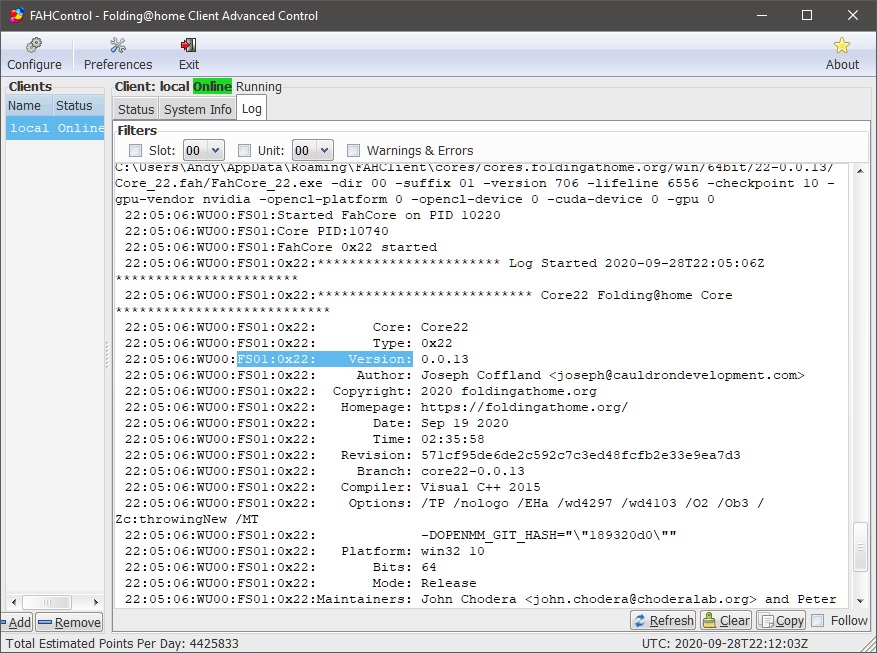Image resolution: width=877 pixels, height=653 pixels.
Task: Click the Clear log button
Action: click(727, 621)
